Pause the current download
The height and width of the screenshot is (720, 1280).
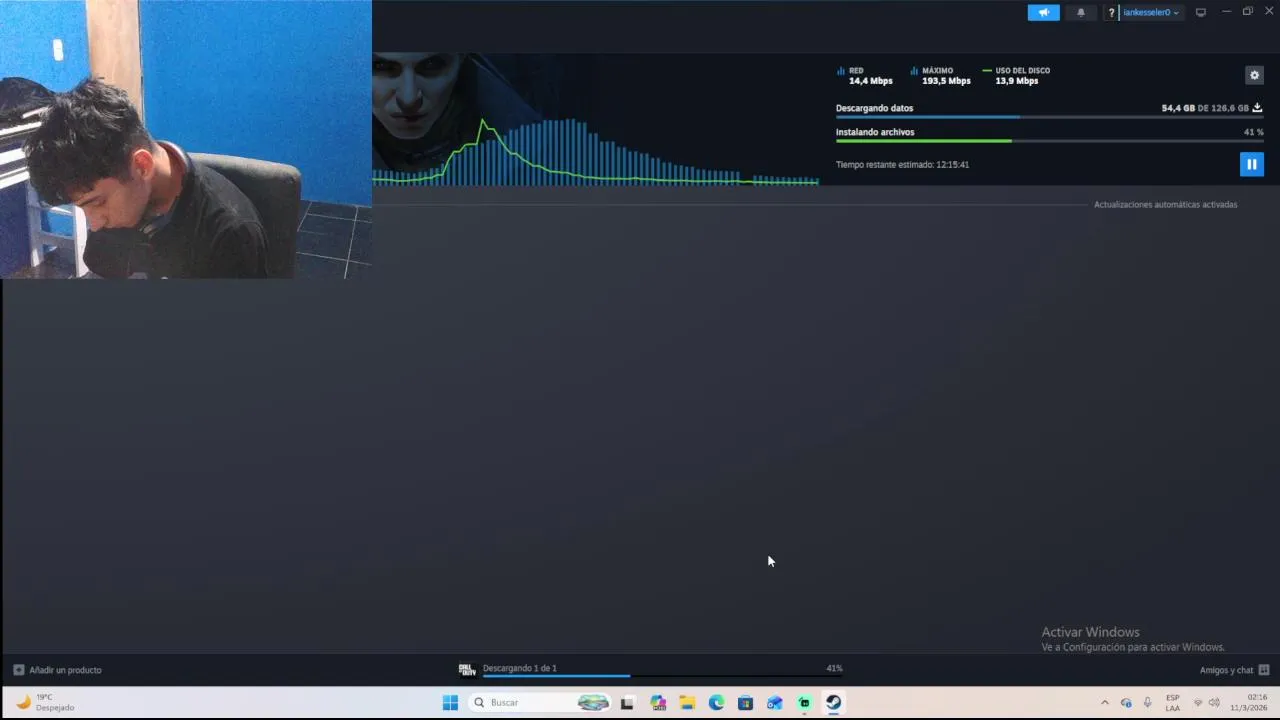coord(1251,164)
